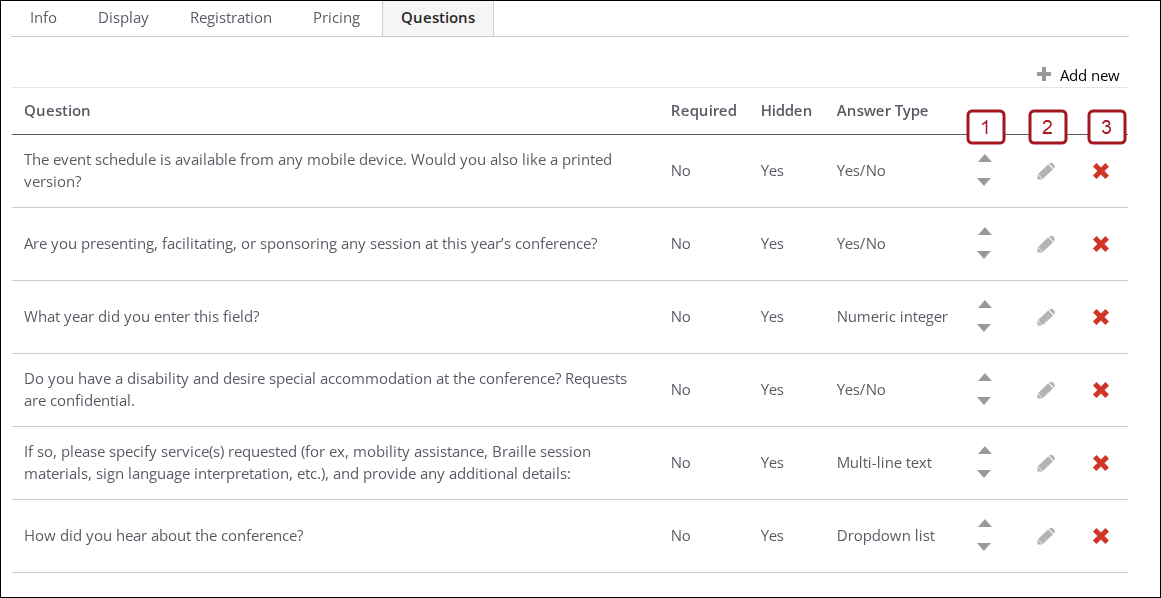Move 'What year did you enter' question down
Image resolution: width=1161 pixels, height=598 pixels.
[x=984, y=328]
